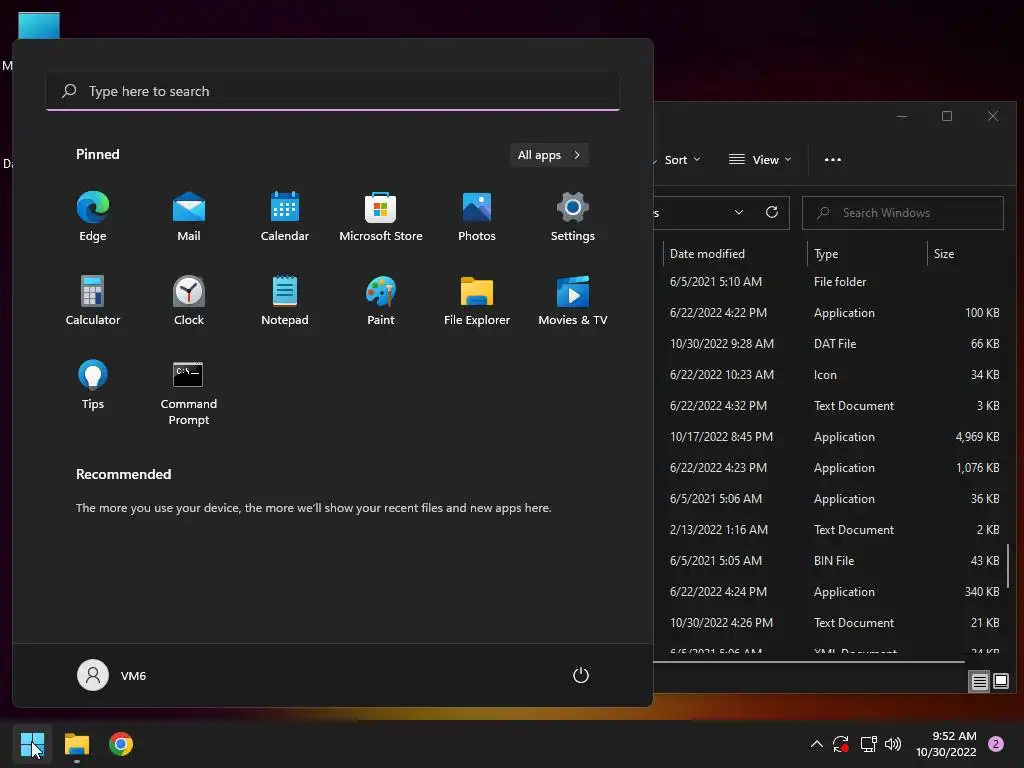Open the notification center badge
1024x768 pixels.
pyautogui.click(x=996, y=744)
